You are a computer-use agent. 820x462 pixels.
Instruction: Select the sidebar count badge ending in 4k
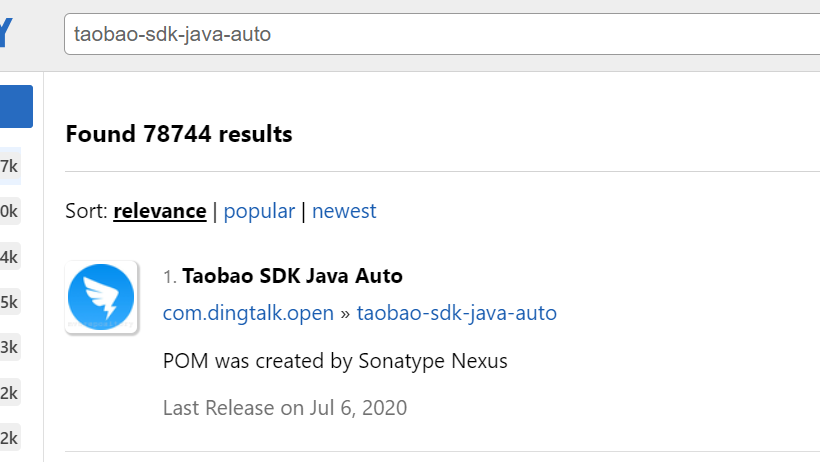9,256
